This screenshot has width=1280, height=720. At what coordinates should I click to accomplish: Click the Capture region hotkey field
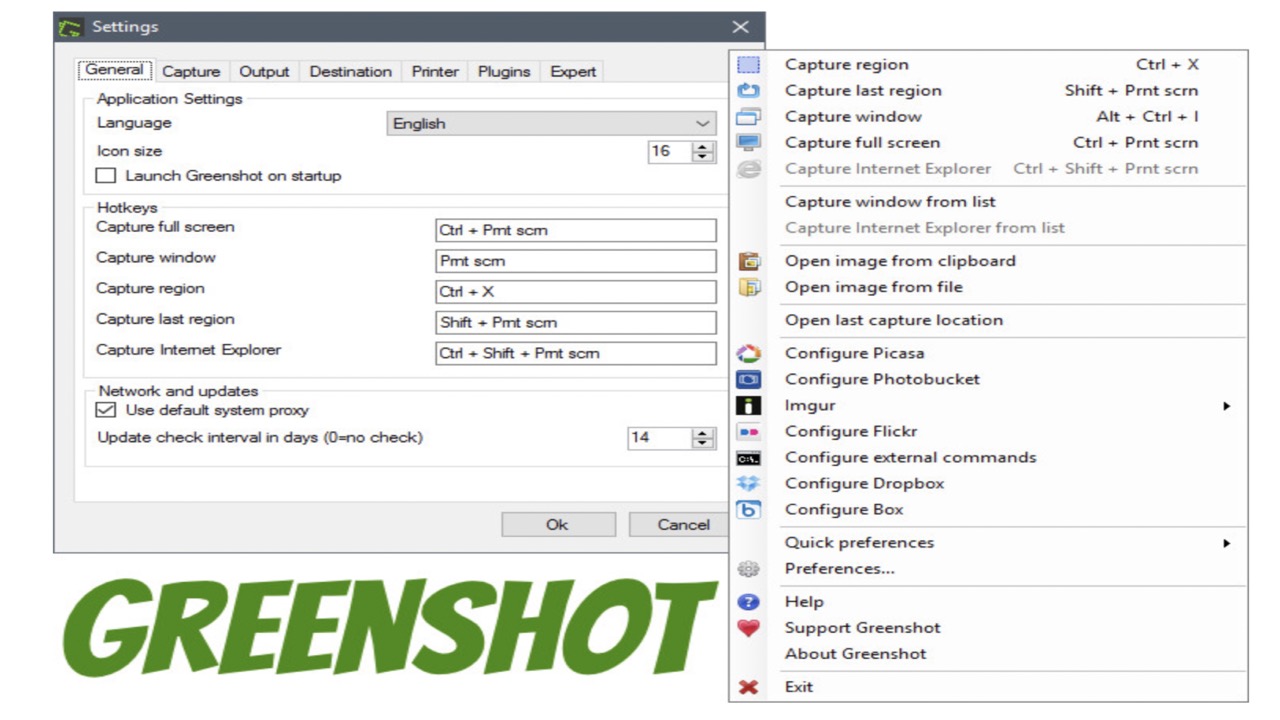coord(576,292)
